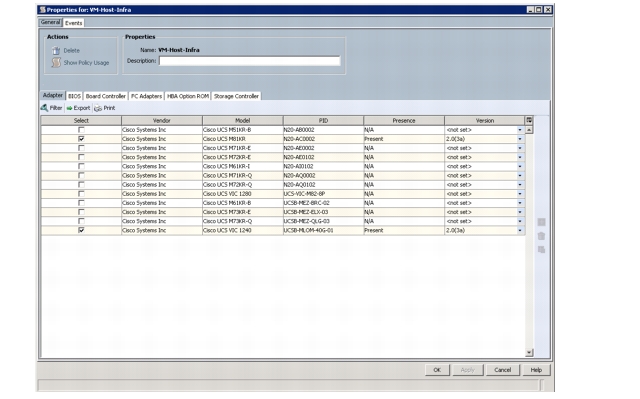Open version dropdown for M81KR row

[x=520, y=139]
